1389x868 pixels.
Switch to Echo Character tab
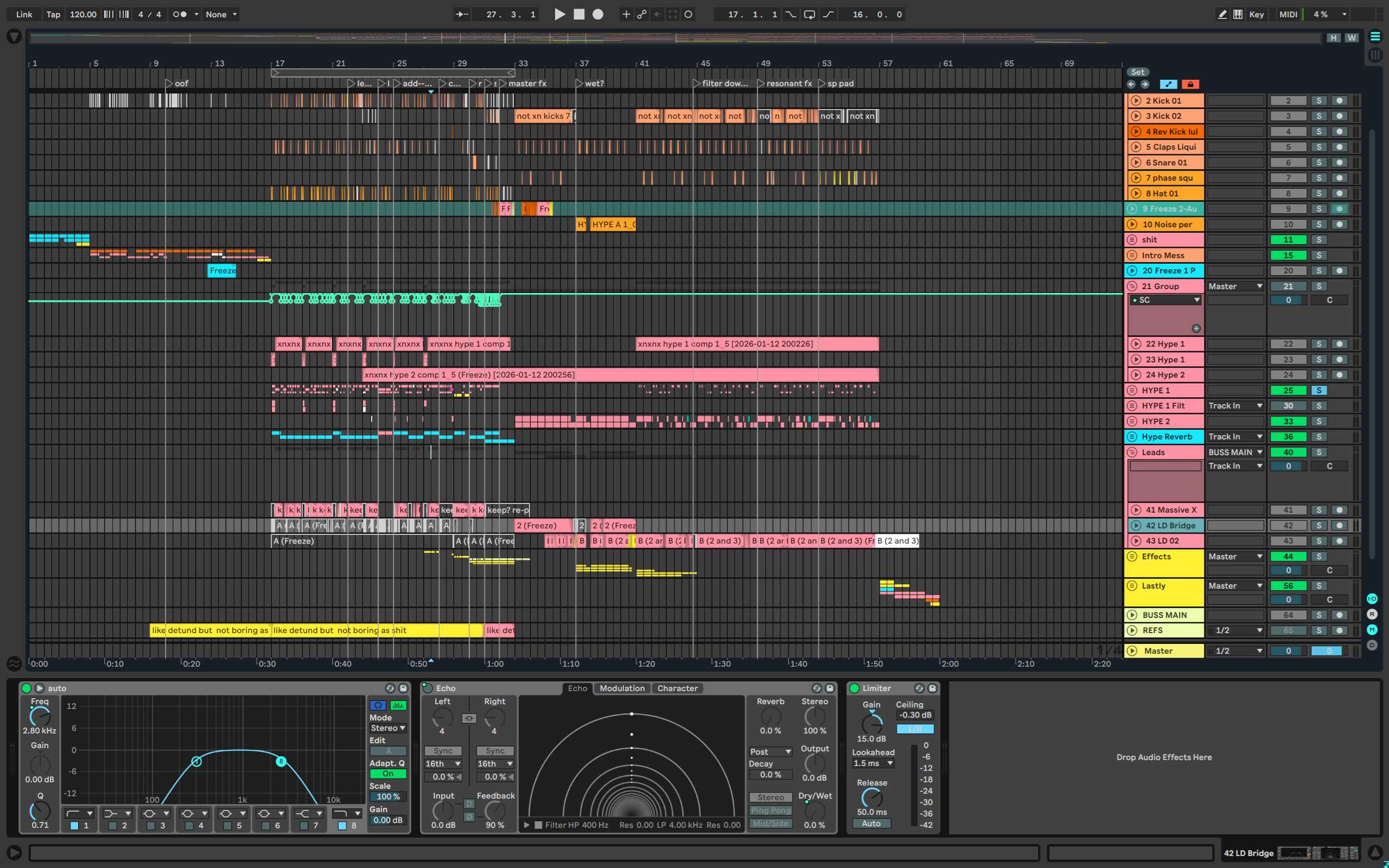click(677, 688)
